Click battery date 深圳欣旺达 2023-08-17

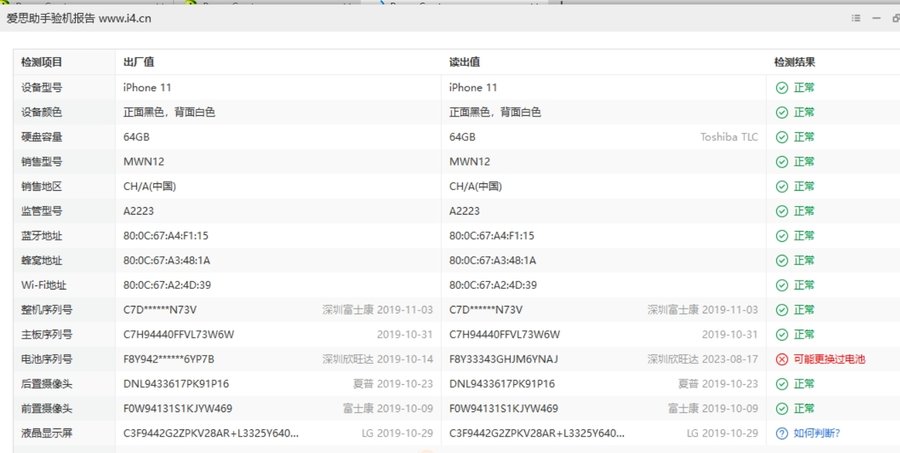(703, 359)
